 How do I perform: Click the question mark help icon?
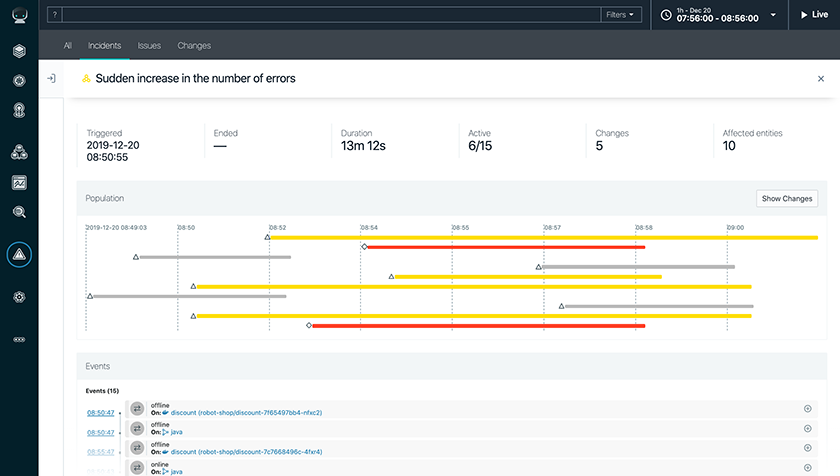point(55,14)
